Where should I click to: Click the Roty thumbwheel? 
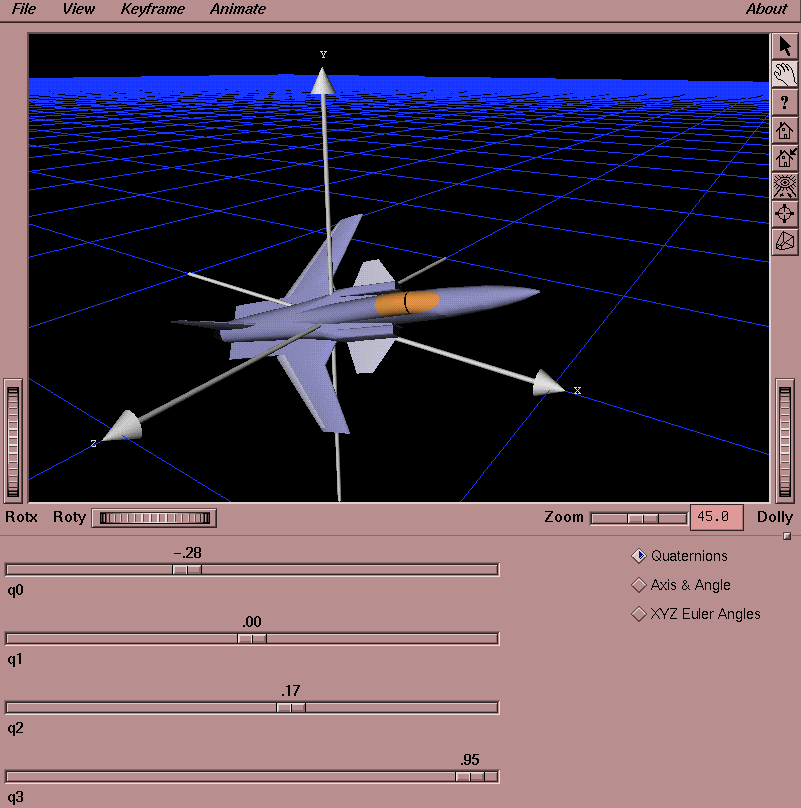tap(155, 518)
